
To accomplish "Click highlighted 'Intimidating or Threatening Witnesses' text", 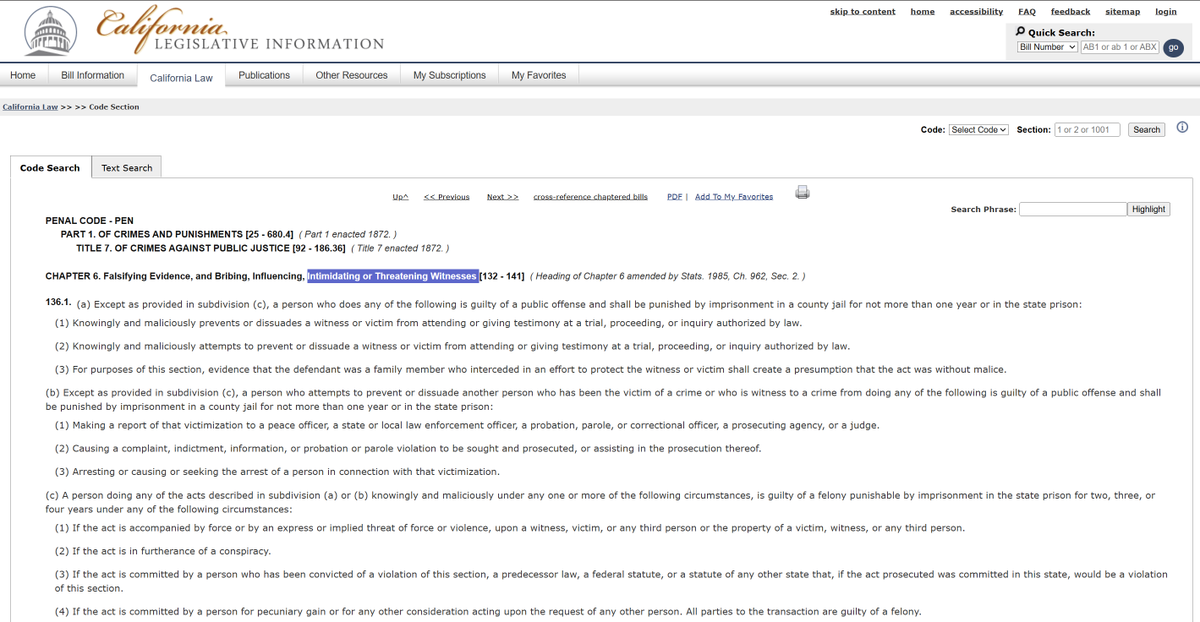I will coord(392,276).
